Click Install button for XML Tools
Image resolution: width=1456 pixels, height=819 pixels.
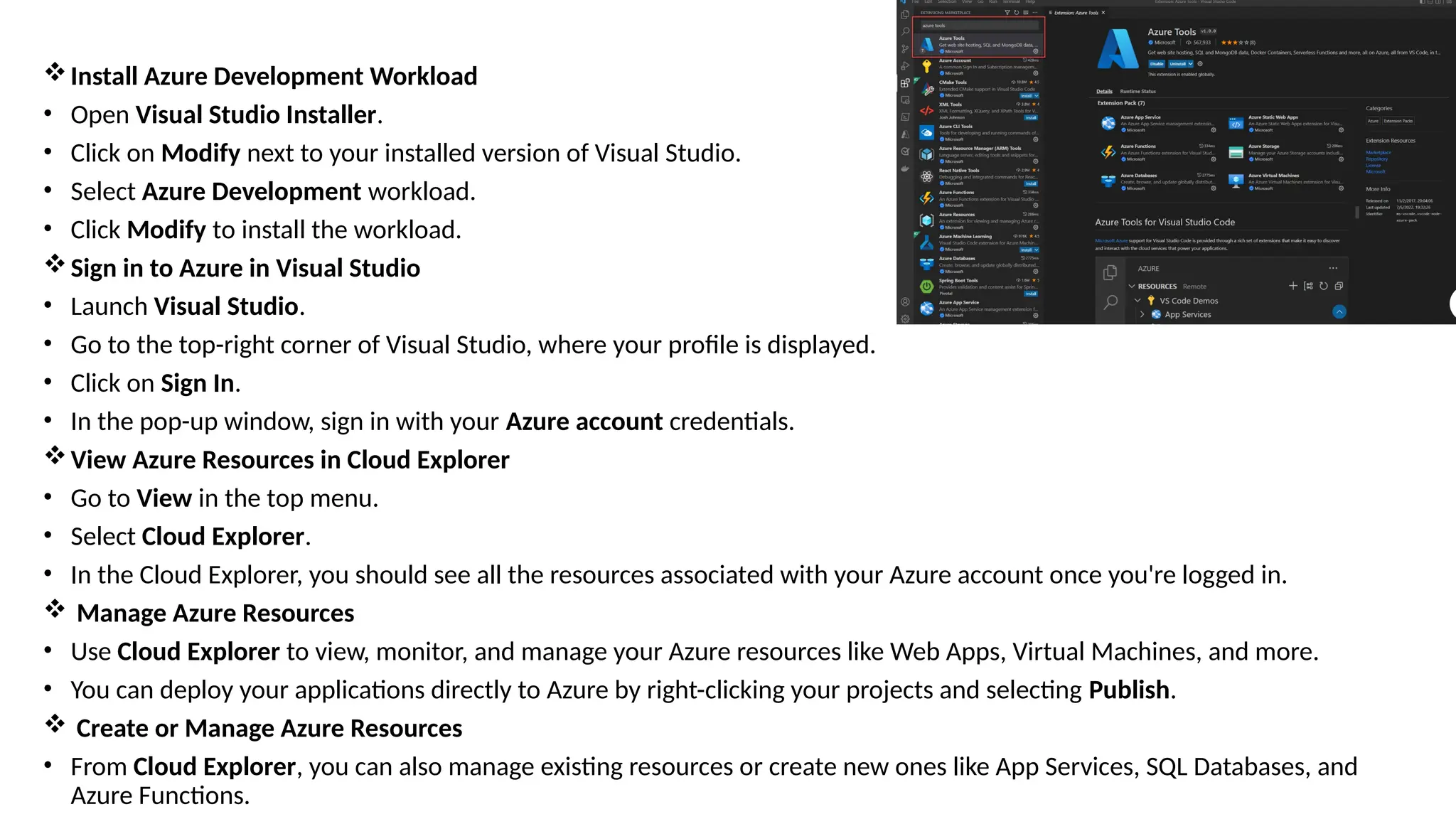tap(1030, 118)
